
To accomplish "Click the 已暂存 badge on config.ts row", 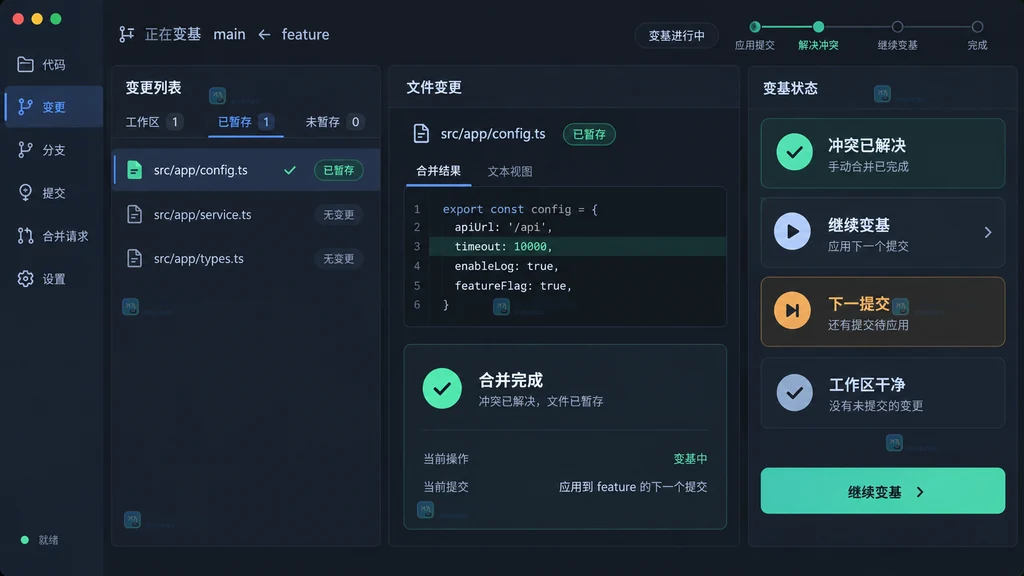I will pos(338,170).
